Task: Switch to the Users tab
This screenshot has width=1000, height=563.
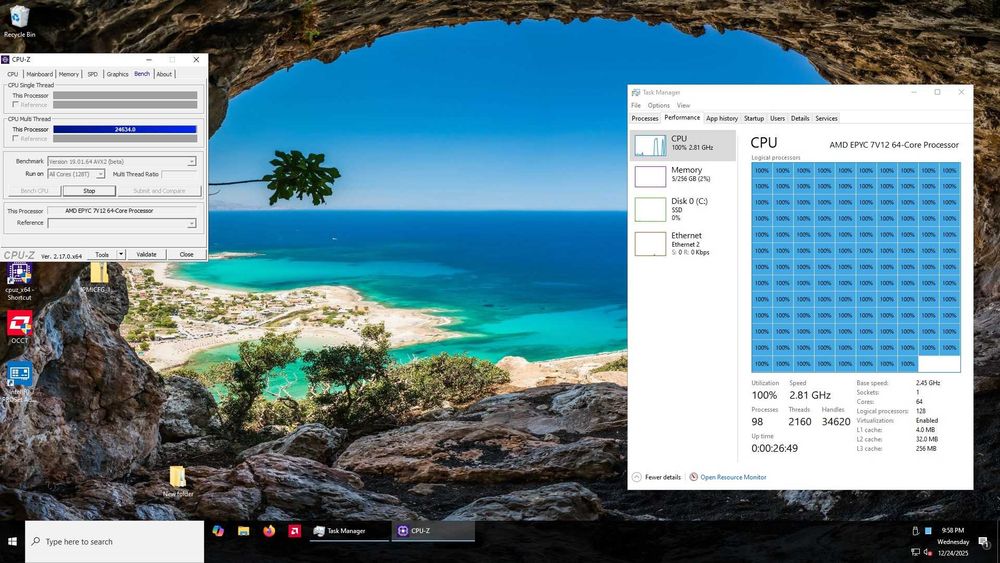Action: pos(777,119)
